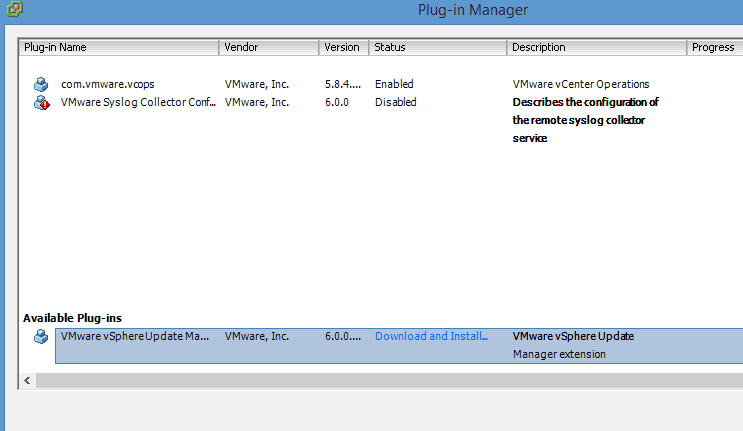Click version 6.0.0.... of Update Manager
This screenshot has width=743, height=431.
(343, 336)
